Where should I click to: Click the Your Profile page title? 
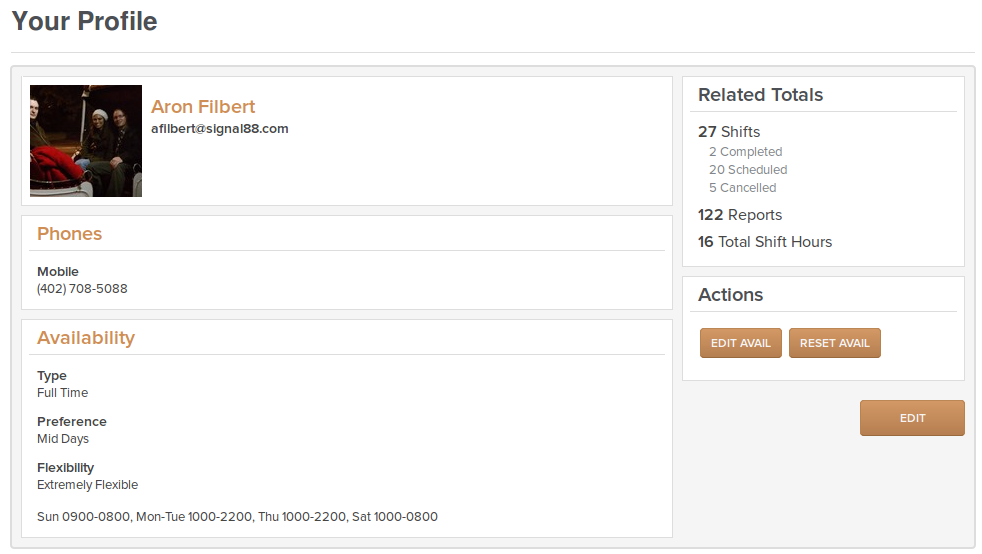point(85,21)
